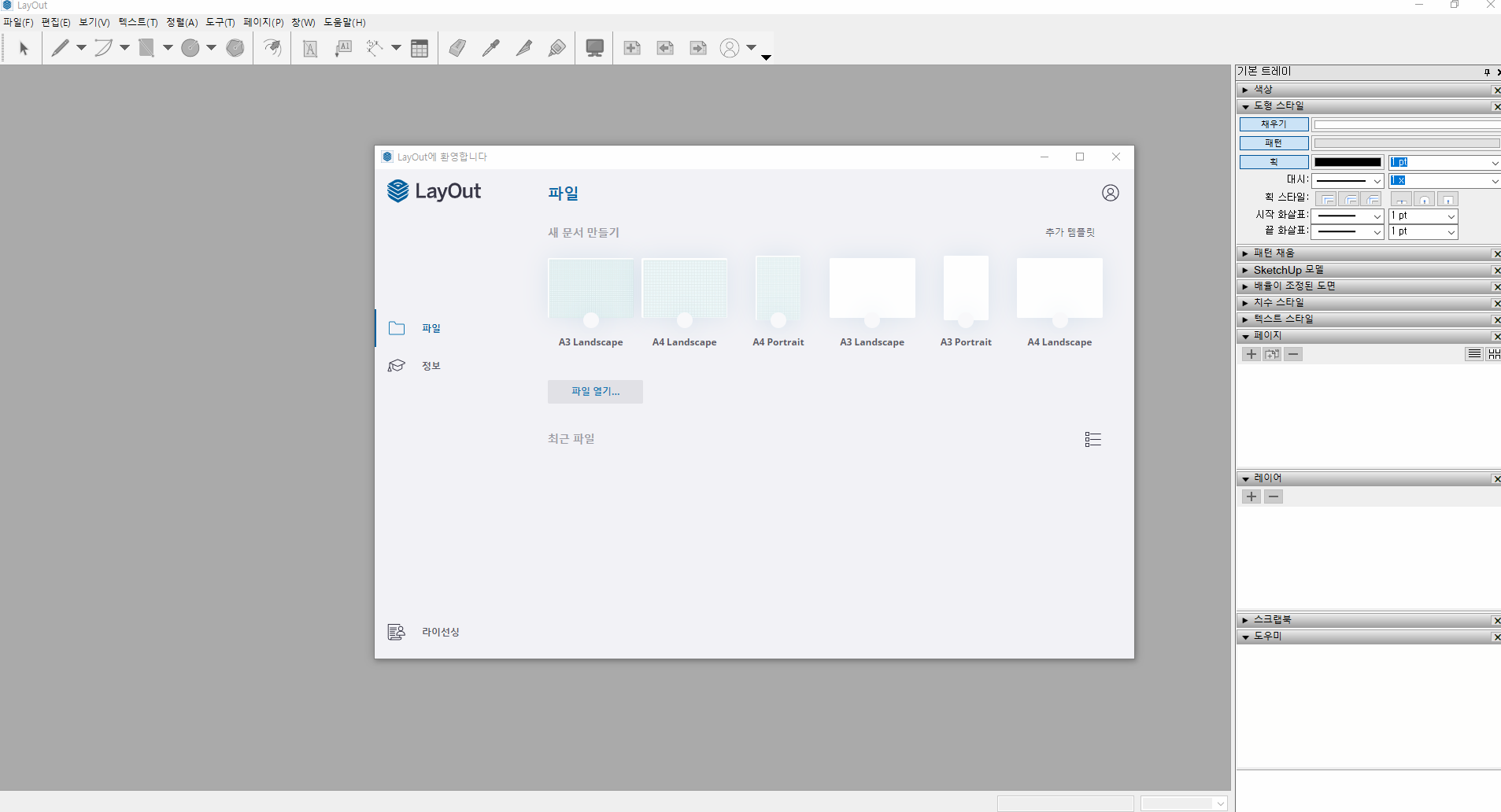Select the Label tool
The width and height of the screenshot is (1501, 812).
[x=343, y=49]
